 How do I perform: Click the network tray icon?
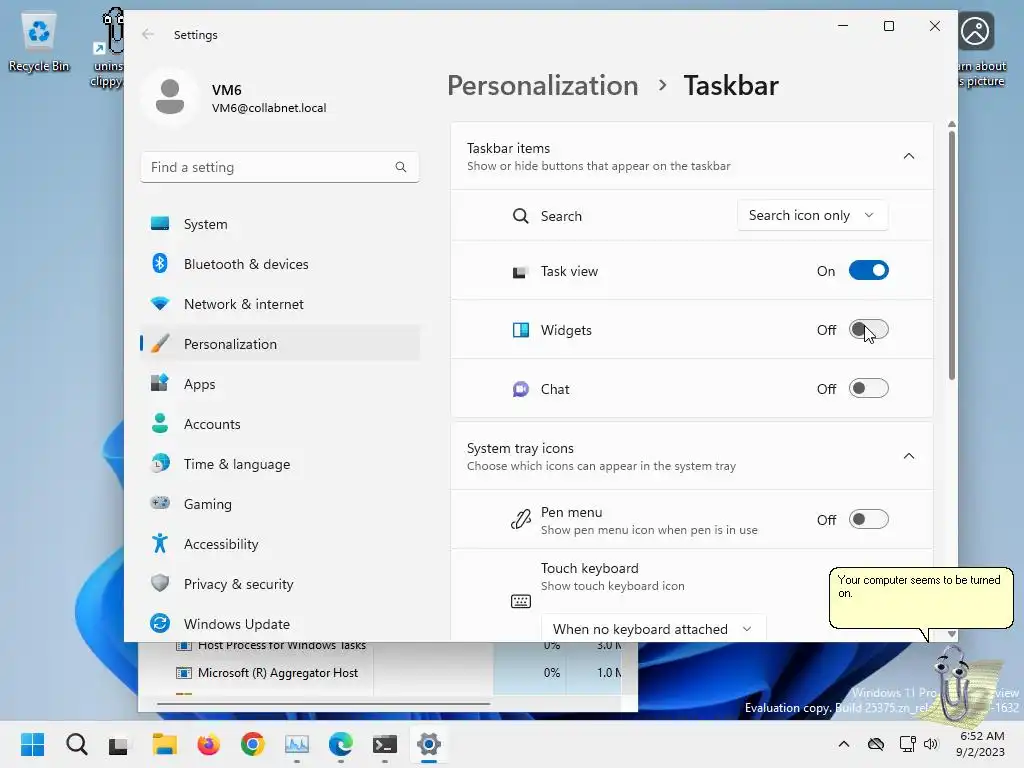point(907,744)
